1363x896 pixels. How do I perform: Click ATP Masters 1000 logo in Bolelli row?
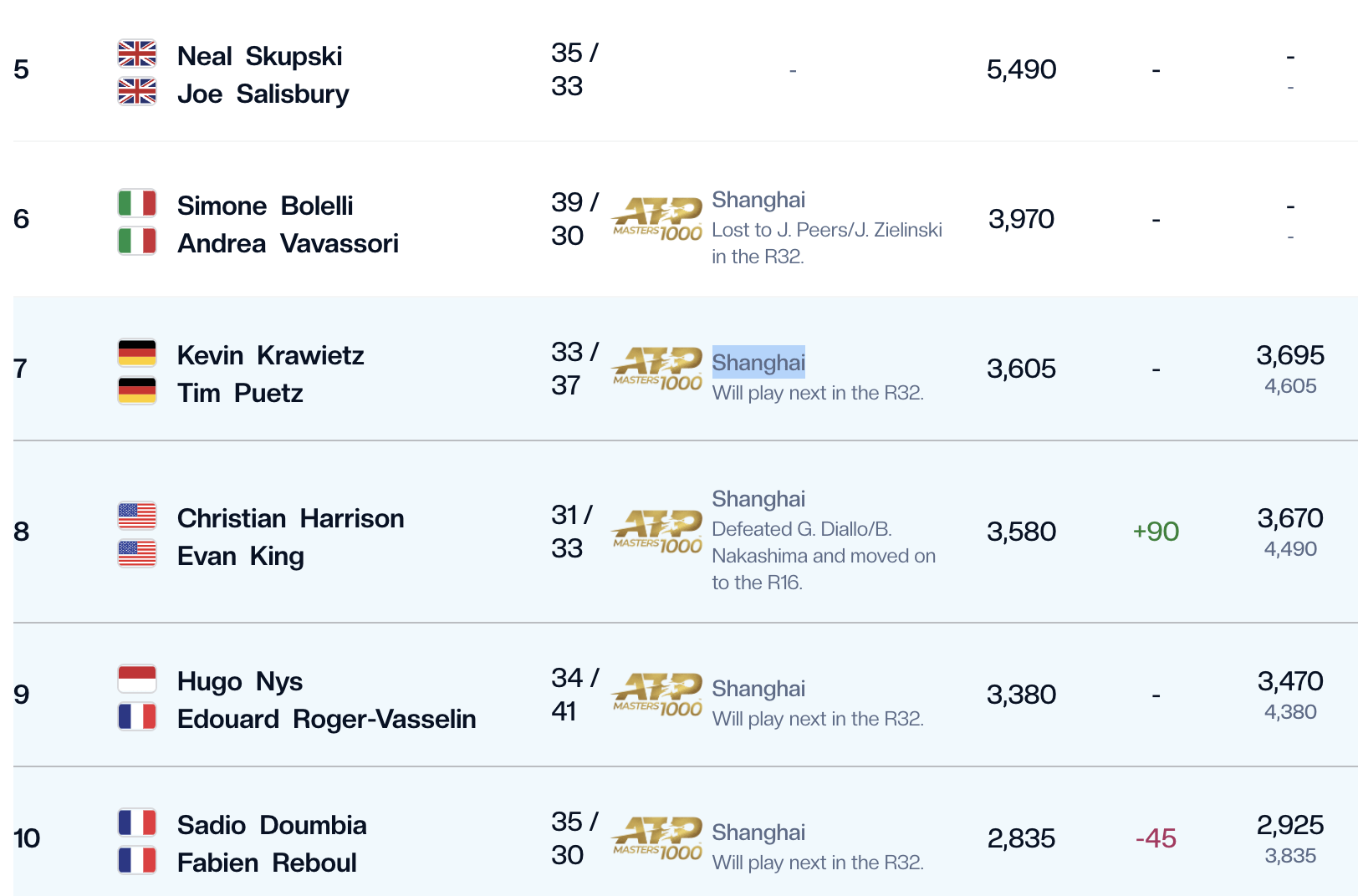click(x=657, y=219)
